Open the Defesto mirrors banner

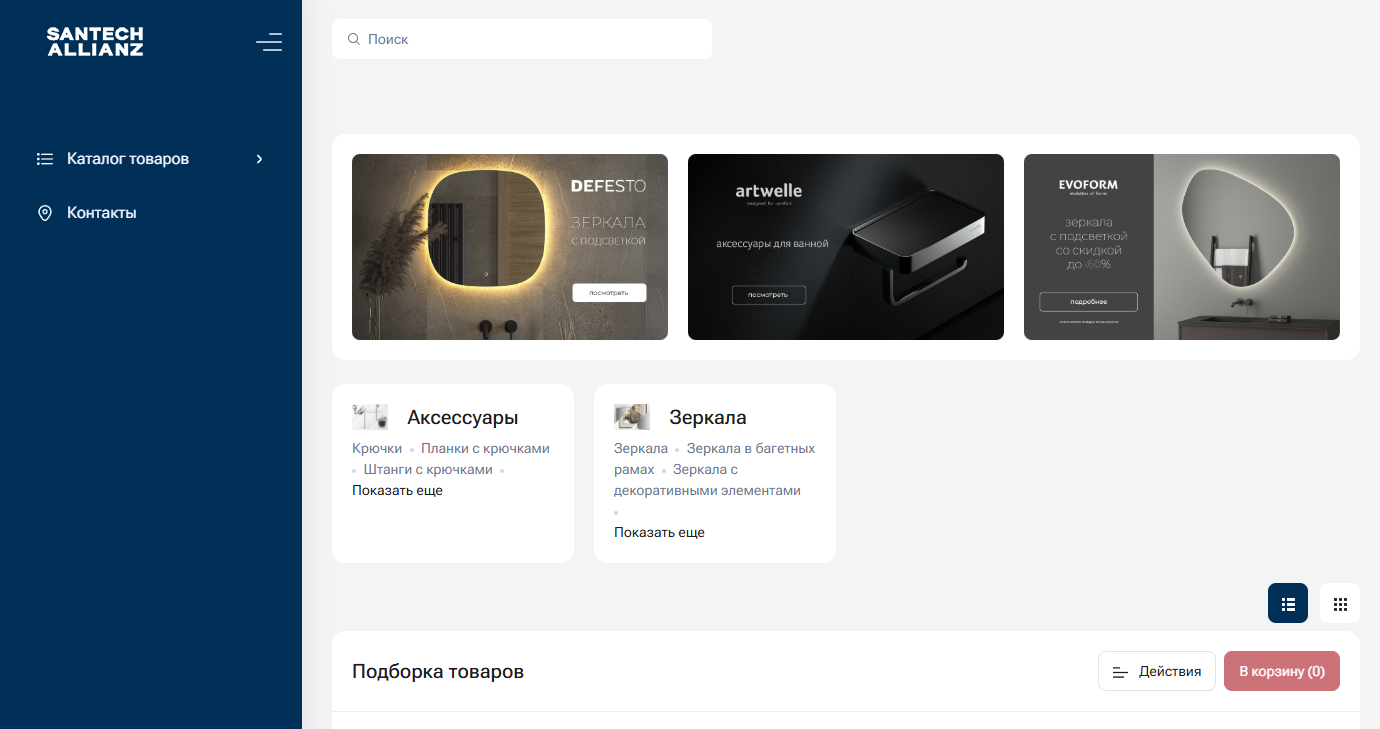coord(510,247)
